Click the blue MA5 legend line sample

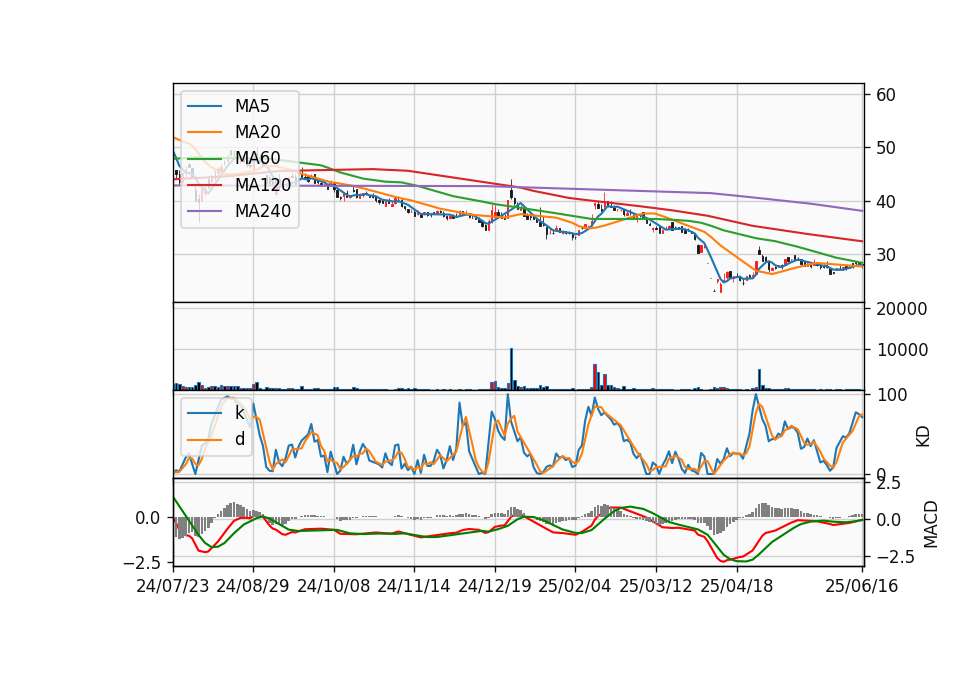pos(204,107)
